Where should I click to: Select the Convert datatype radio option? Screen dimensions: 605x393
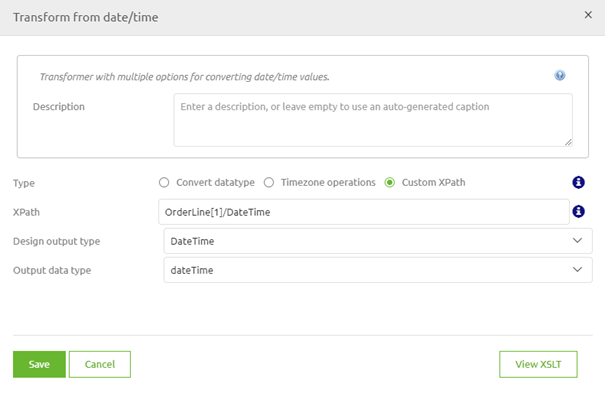click(x=164, y=182)
